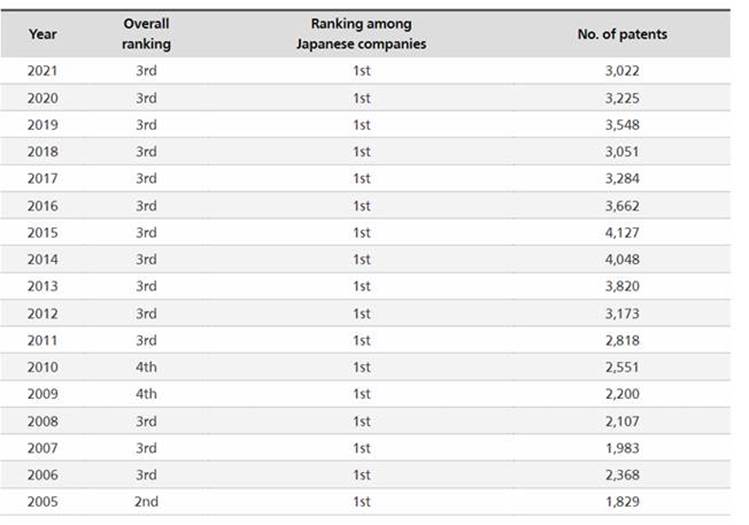Select the 2019 year cell

pyautogui.click(x=43, y=125)
